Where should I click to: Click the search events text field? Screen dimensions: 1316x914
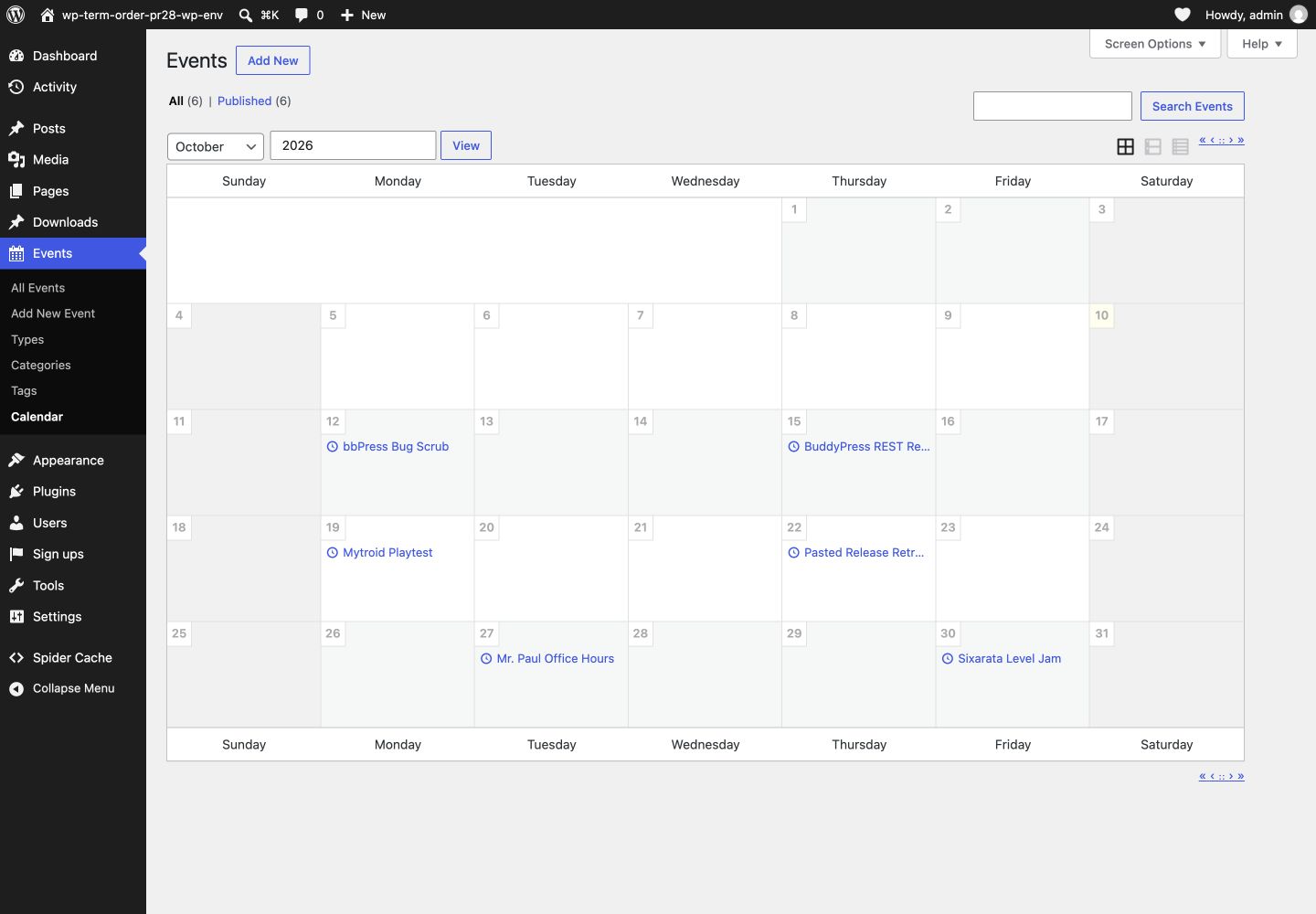point(1053,106)
